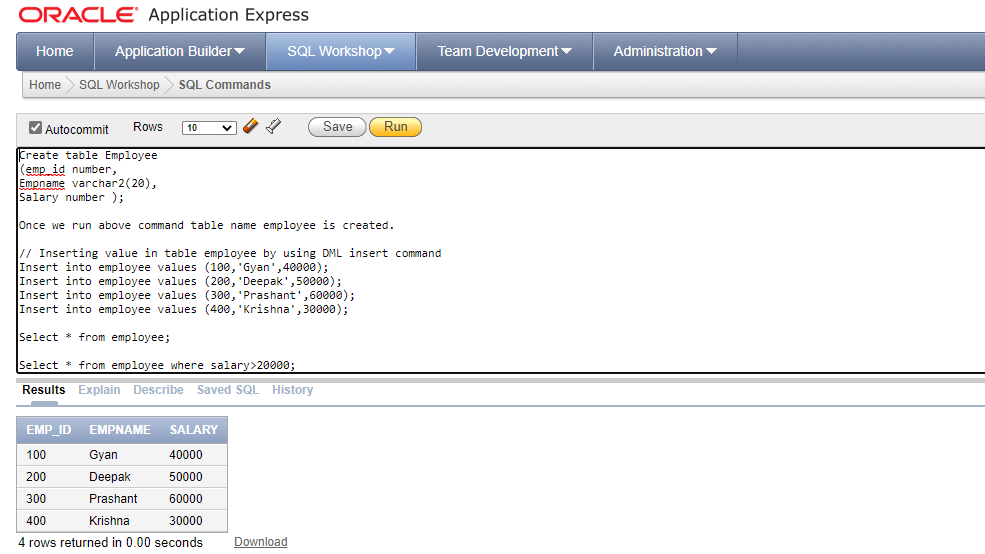Switch to the Describe tab
The image size is (985, 554).
pyautogui.click(x=158, y=390)
